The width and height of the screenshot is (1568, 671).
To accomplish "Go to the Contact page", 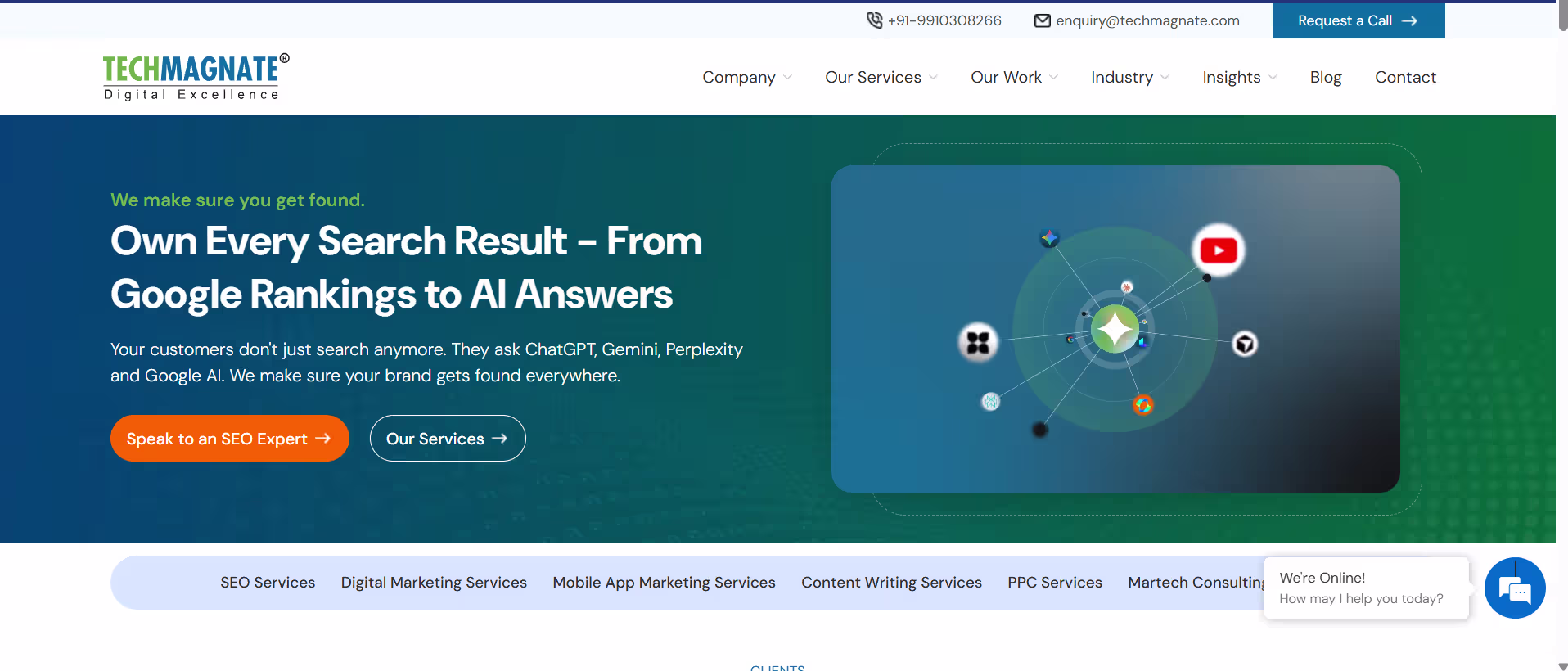I will [1405, 77].
